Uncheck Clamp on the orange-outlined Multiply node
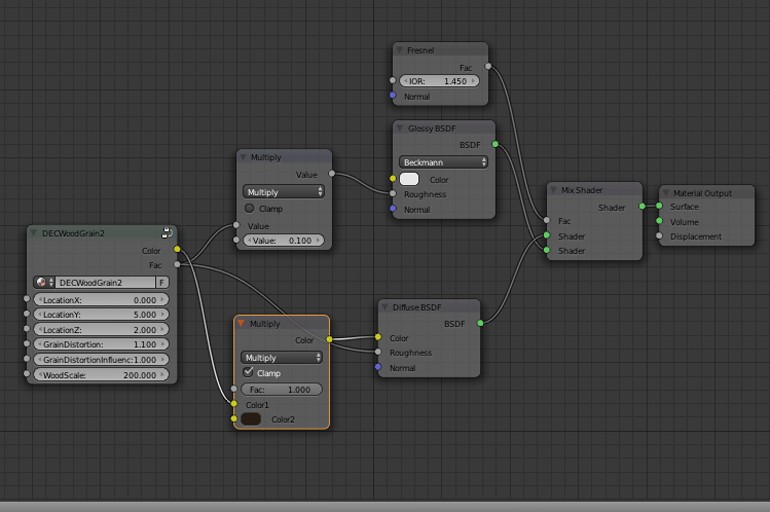This screenshot has height=512, width=770. click(248, 373)
